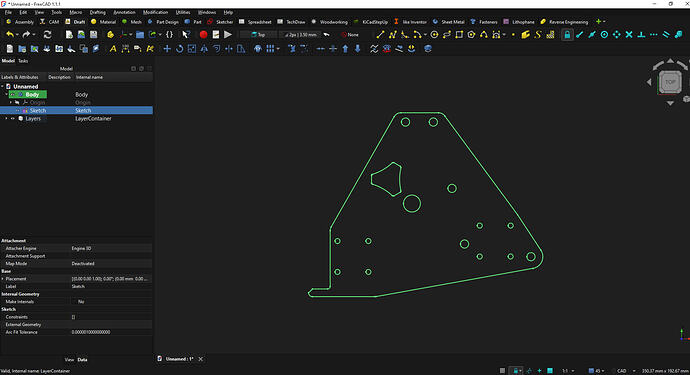
Task: Open the Drafting menu
Action: tap(98, 12)
